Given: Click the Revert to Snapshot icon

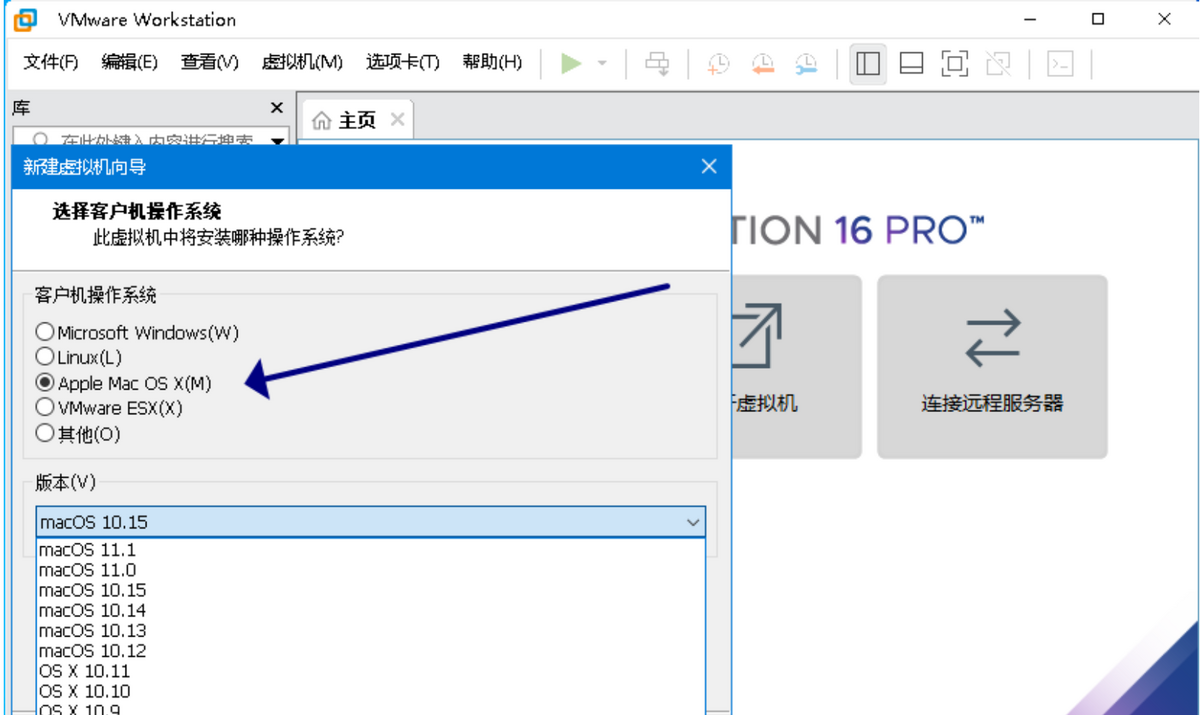Looking at the screenshot, I should pyautogui.click(x=762, y=64).
